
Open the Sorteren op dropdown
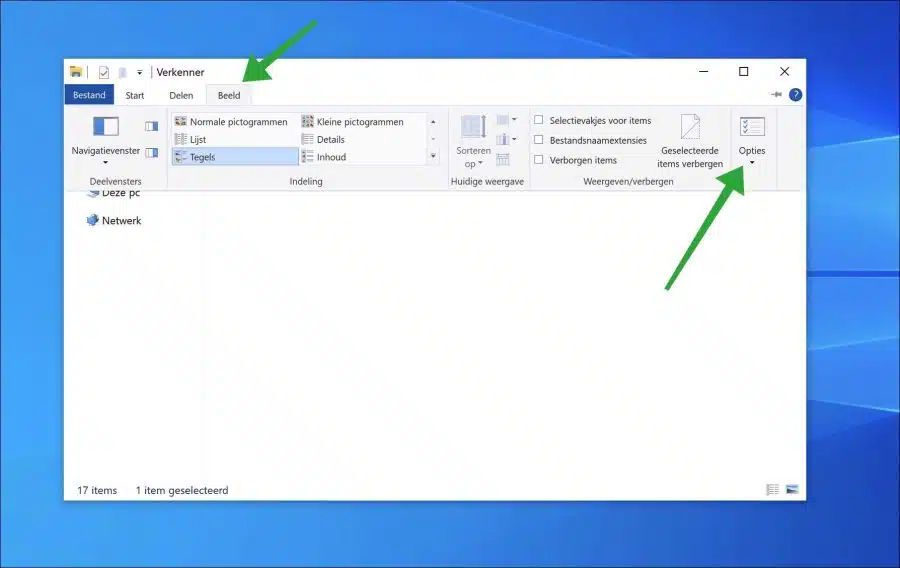pos(474,142)
